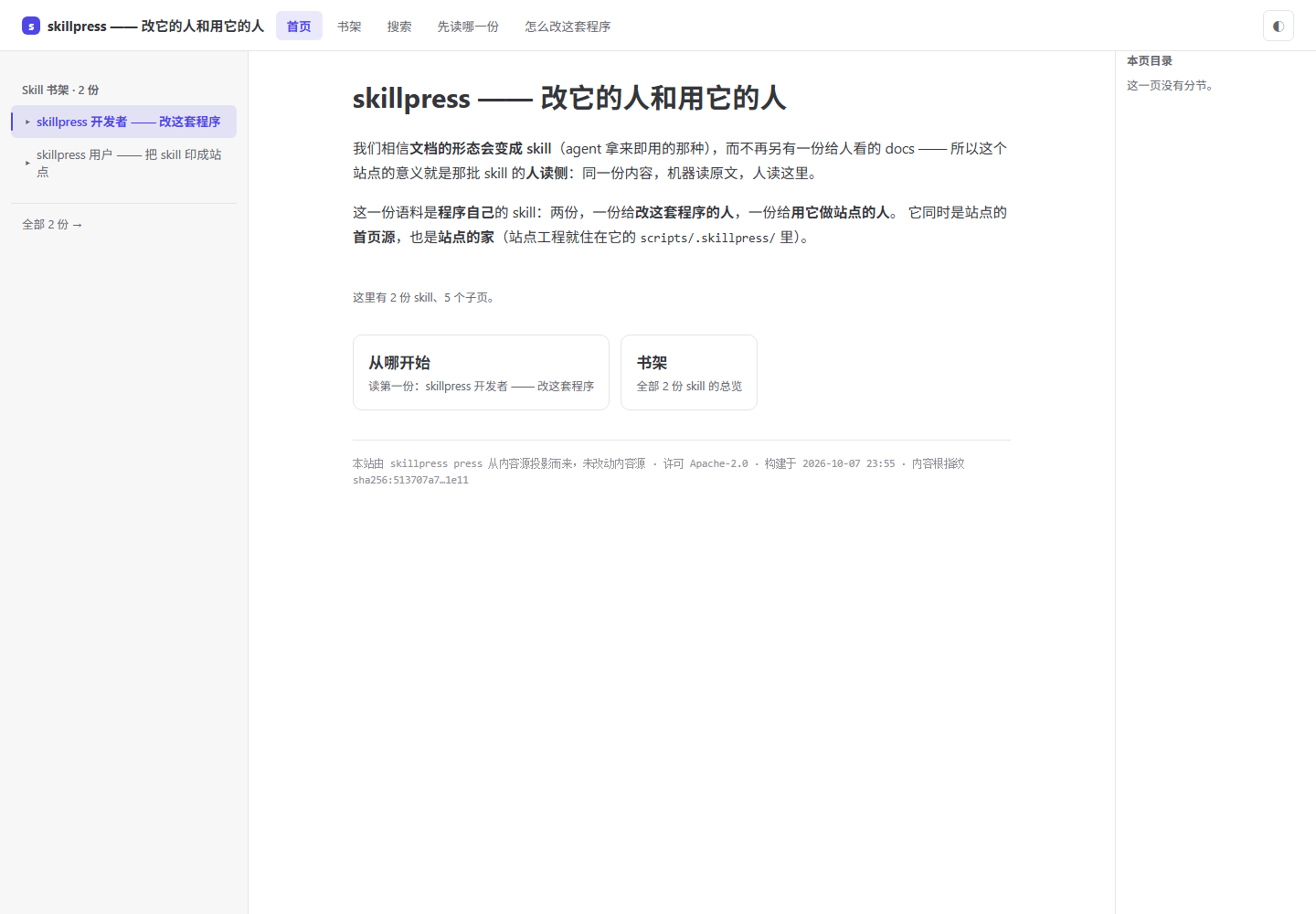Click the scripts/.skillpress/ code text
The height and width of the screenshot is (914, 1316).
pyautogui.click(x=707, y=238)
